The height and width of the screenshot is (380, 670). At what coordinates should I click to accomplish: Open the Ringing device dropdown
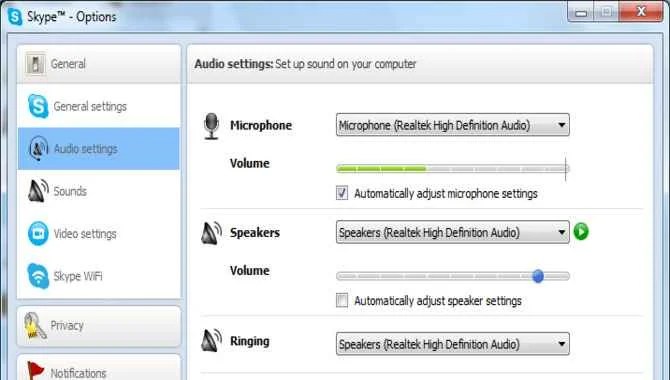453,344
